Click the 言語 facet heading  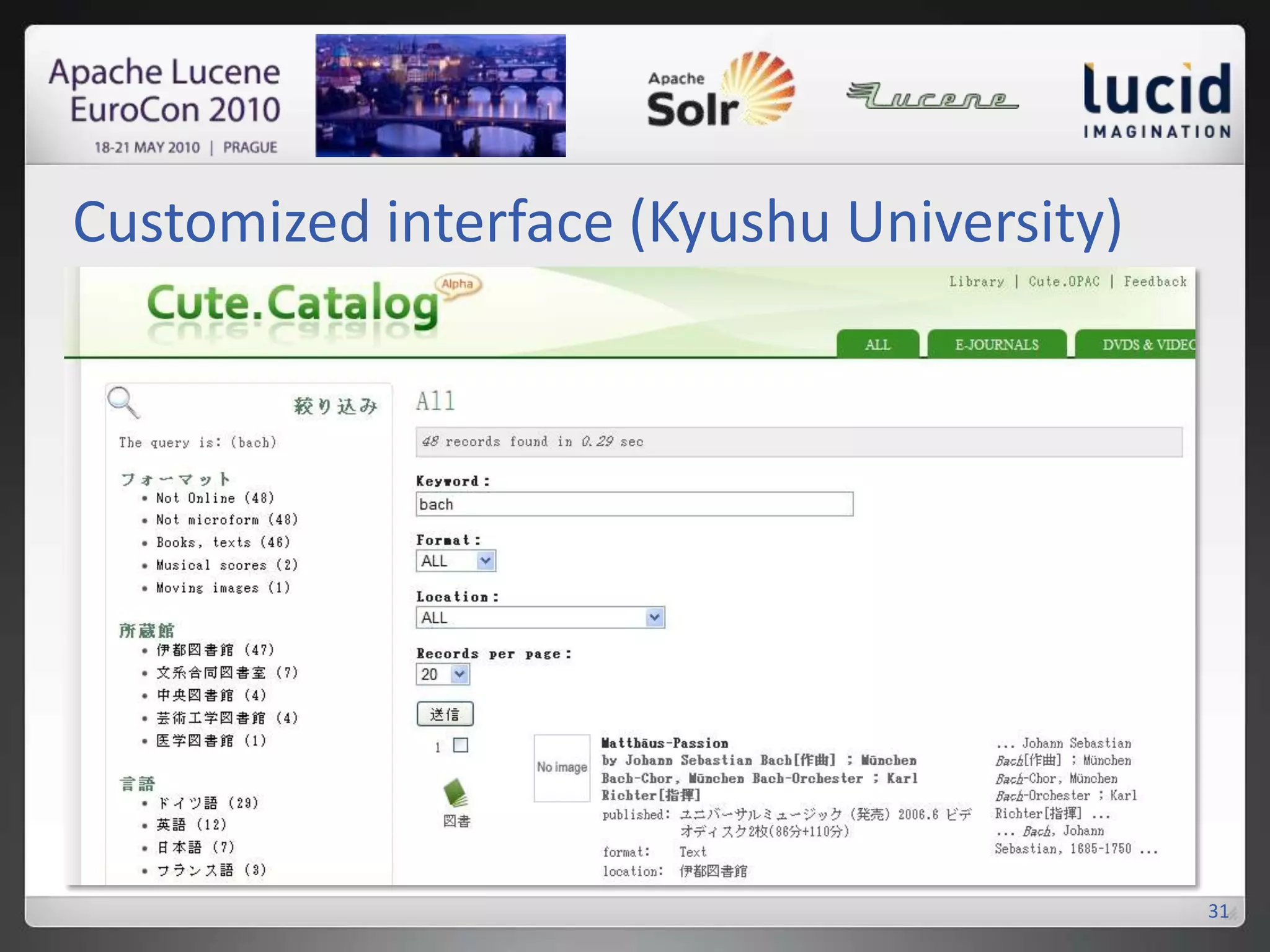[137, 784]
